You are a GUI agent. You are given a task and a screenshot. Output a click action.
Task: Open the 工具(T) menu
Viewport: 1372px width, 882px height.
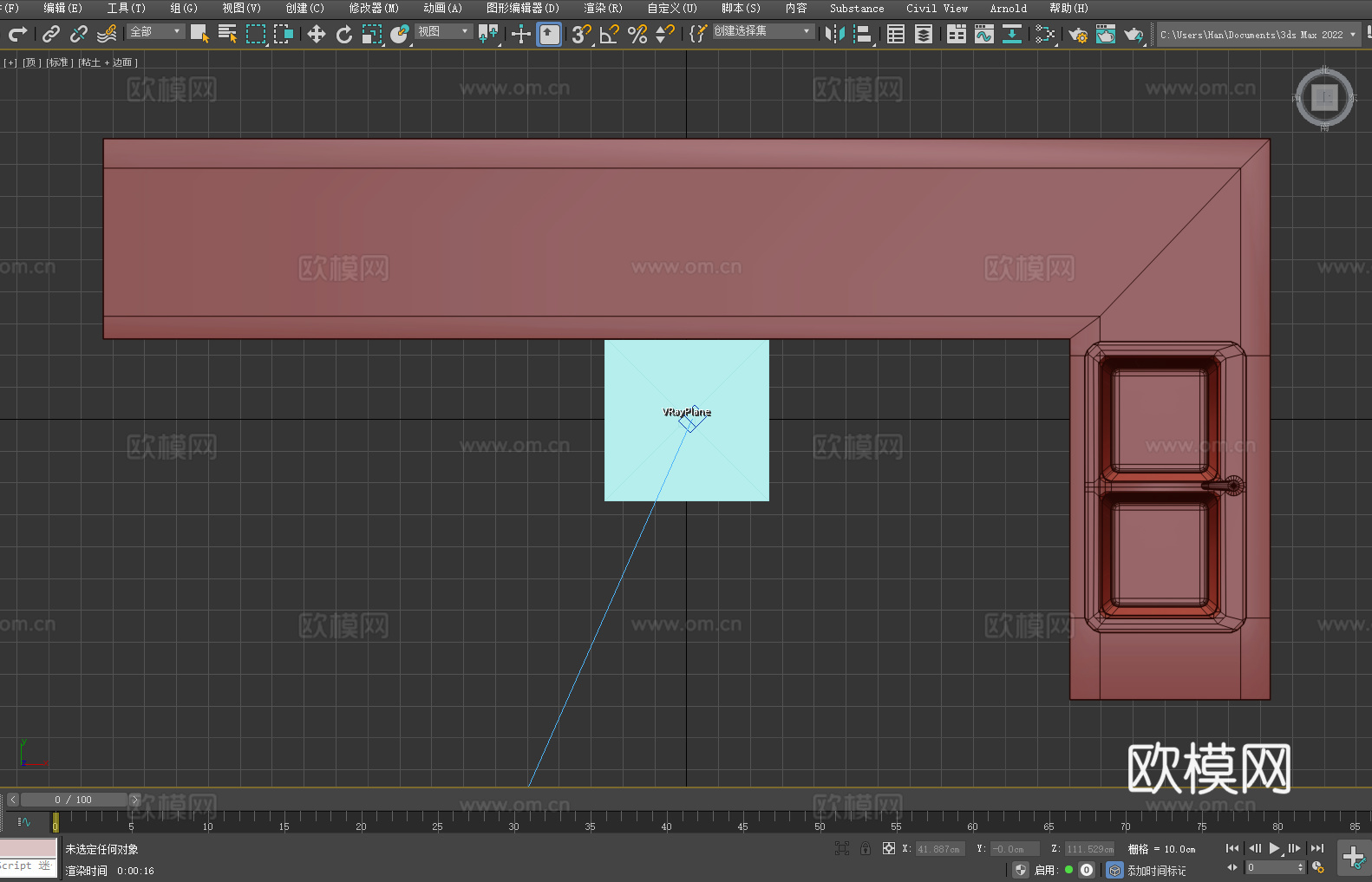(x=126, y=8)
